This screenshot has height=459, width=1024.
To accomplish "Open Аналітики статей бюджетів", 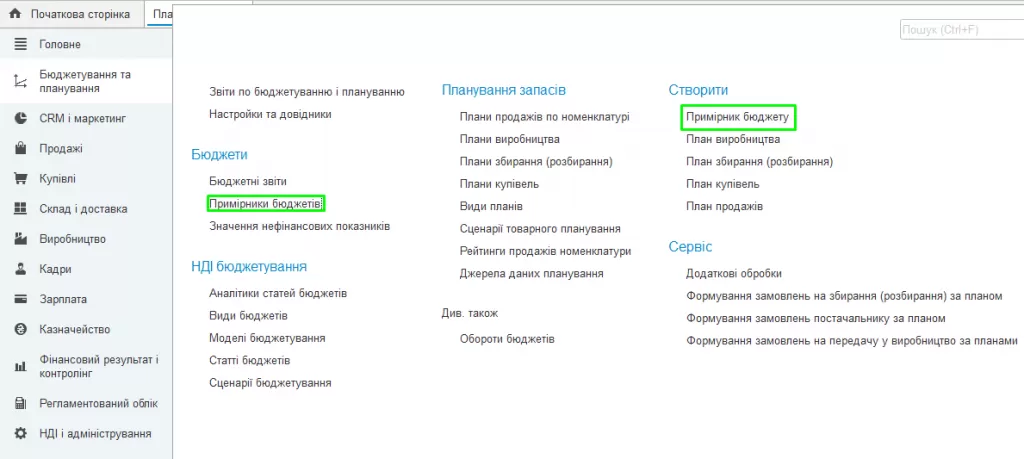I will pyautogui.click(x=278, y=293).
